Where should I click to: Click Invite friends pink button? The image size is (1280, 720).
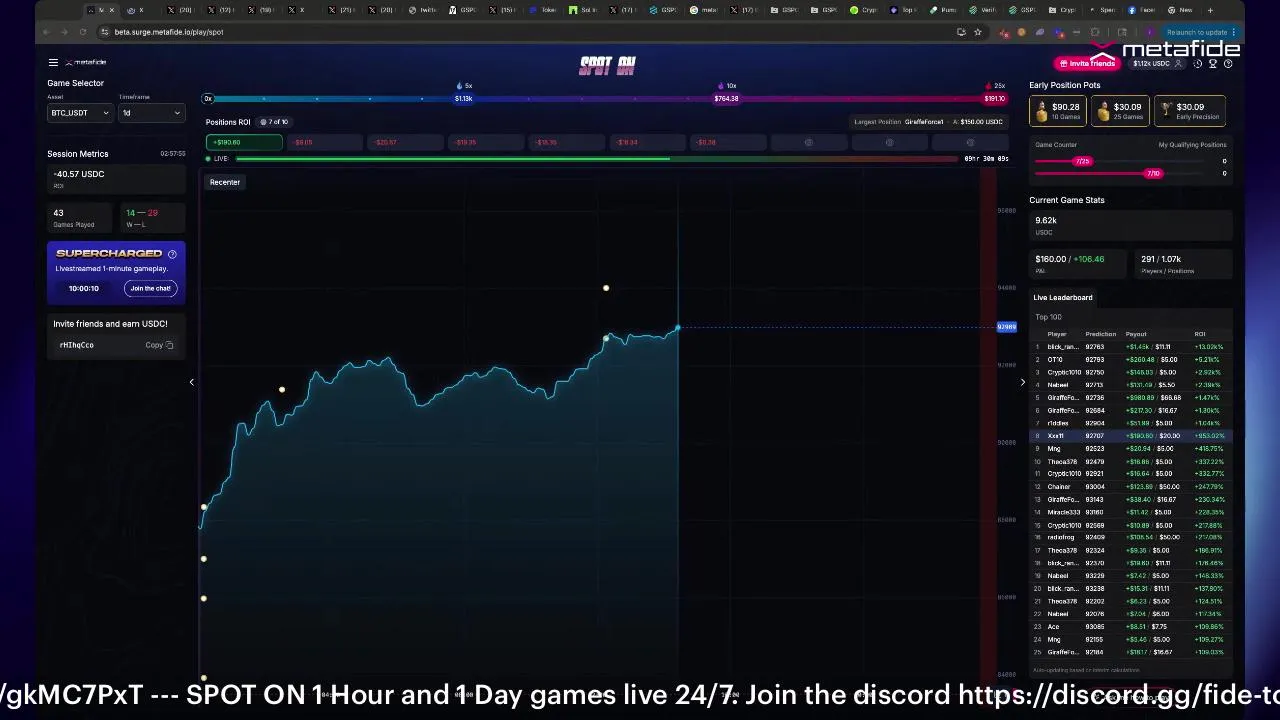coord(1086,64)
